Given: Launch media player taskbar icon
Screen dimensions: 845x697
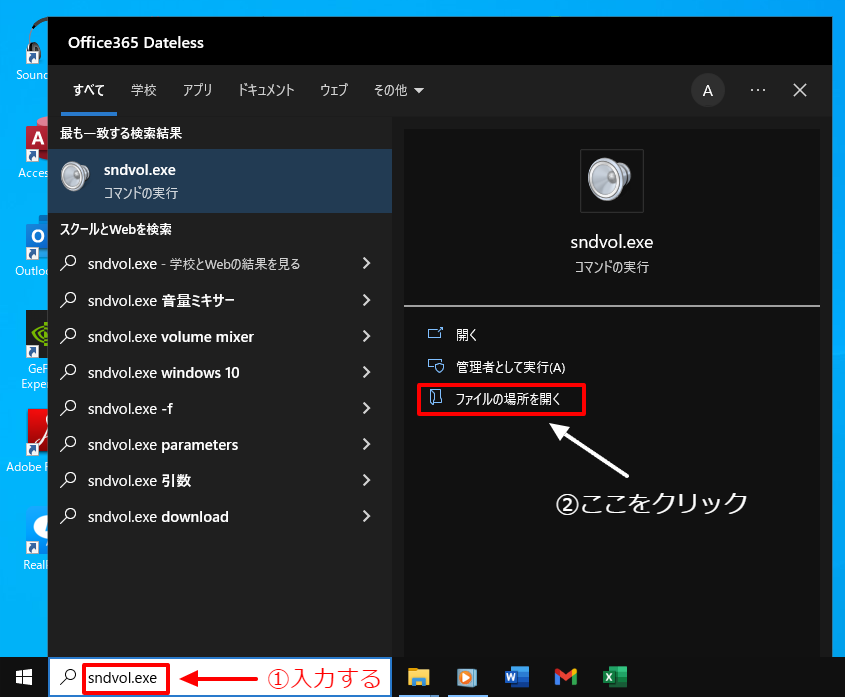Looking at the screenshot, I should pyautogui.click(x=467, y=677).
